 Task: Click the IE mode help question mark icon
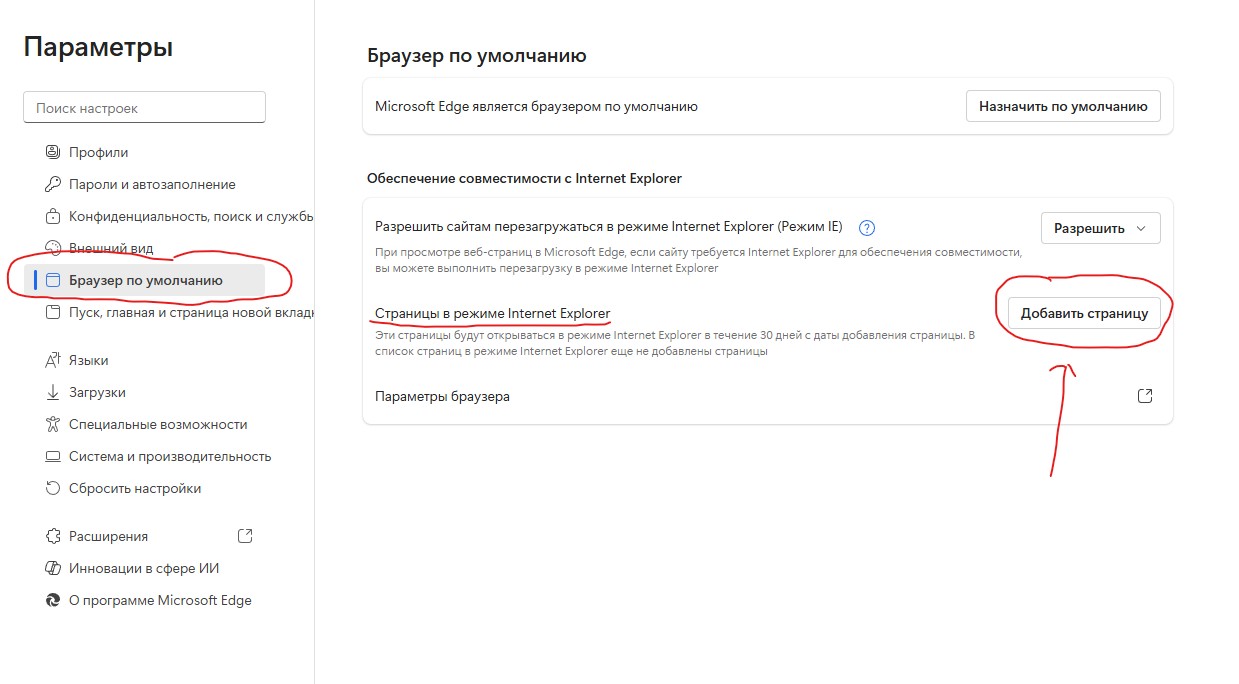(867, 227)
